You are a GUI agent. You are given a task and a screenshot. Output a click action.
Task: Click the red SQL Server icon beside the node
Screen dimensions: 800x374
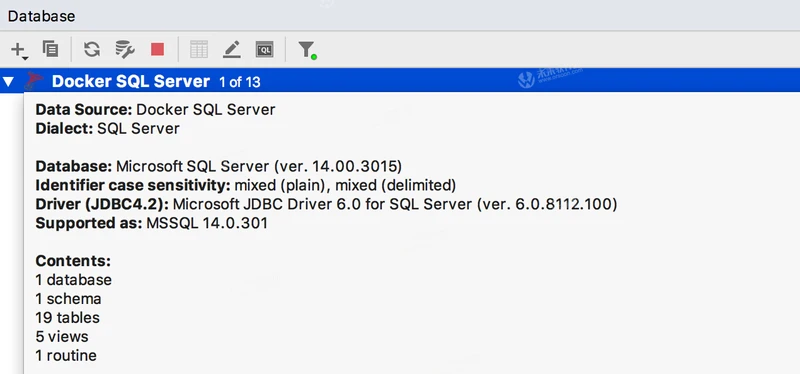[x=34, y=80]
